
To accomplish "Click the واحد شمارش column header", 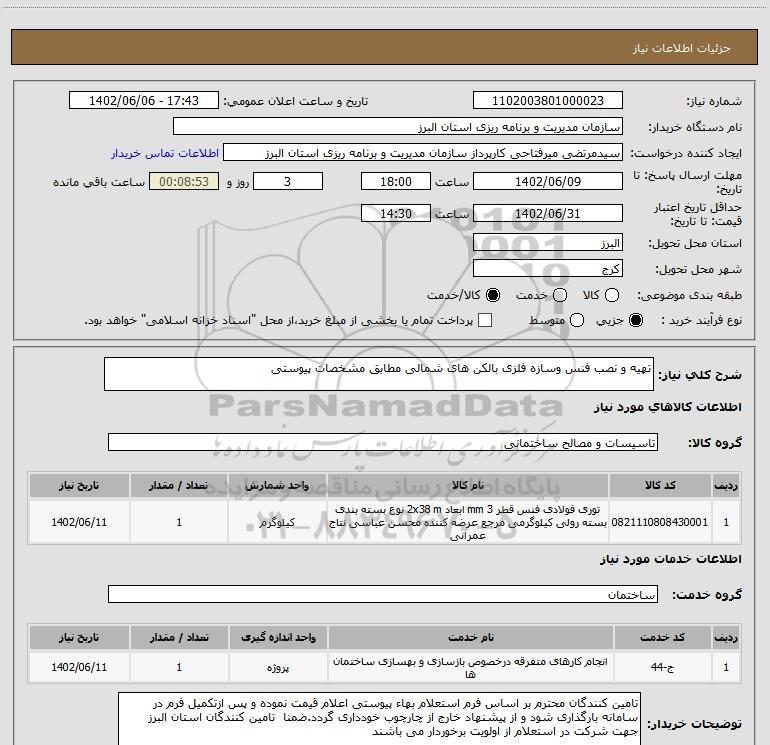I will pos(277,486).
